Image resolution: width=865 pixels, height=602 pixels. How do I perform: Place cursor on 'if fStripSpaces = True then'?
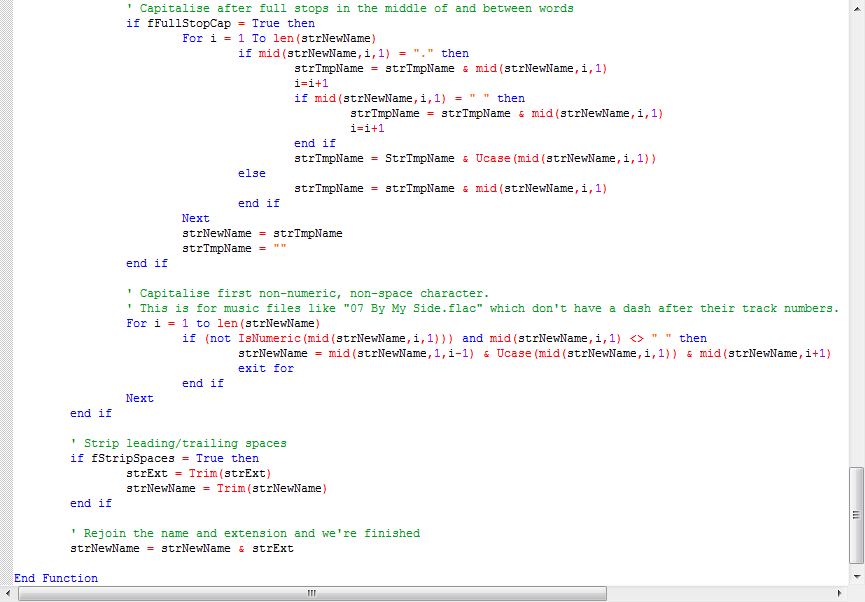(x=164, y=459)
